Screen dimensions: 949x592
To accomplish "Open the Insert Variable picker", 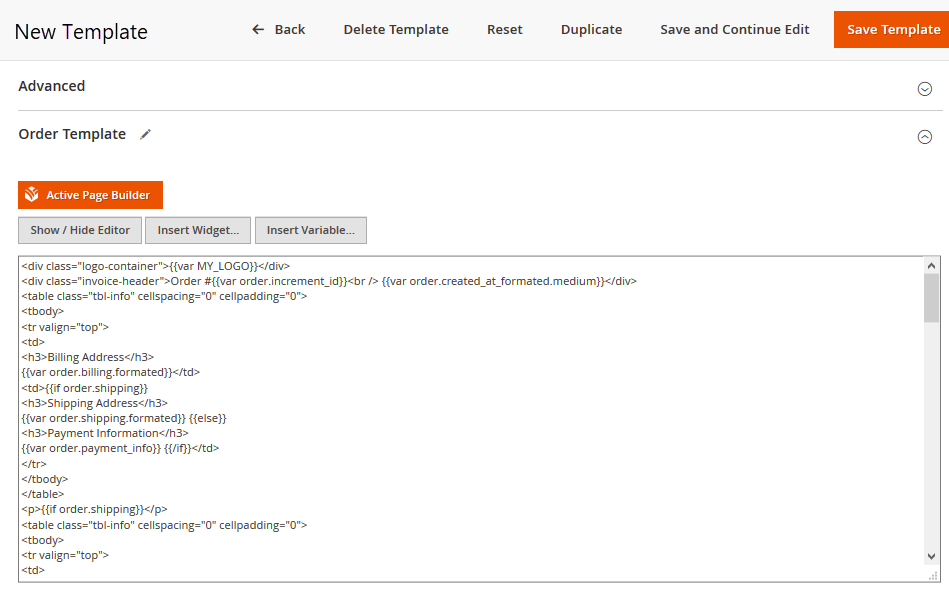I will [x=310, y=230].
